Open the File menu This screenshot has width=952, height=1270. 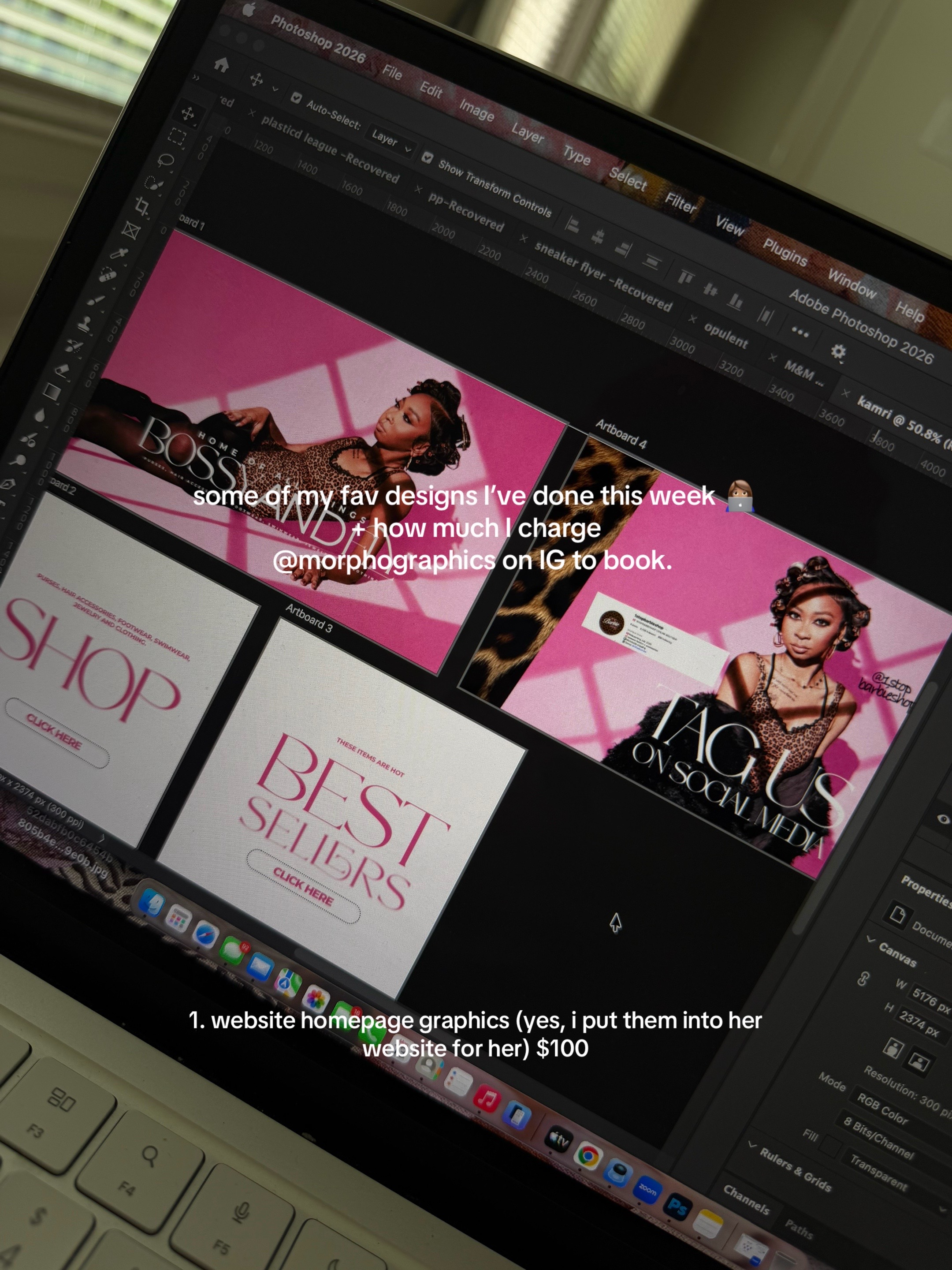(x=393, y=72)
